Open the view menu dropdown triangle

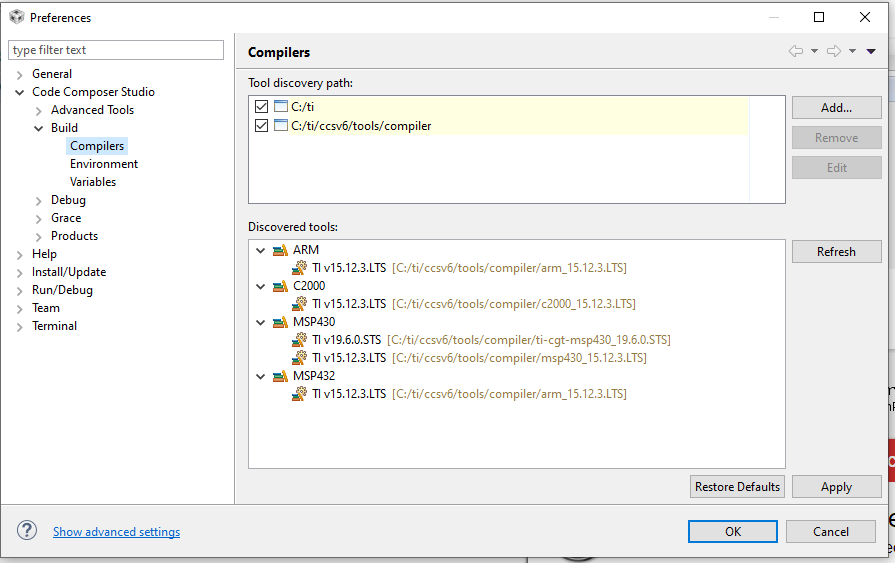[x=871, y=51]
